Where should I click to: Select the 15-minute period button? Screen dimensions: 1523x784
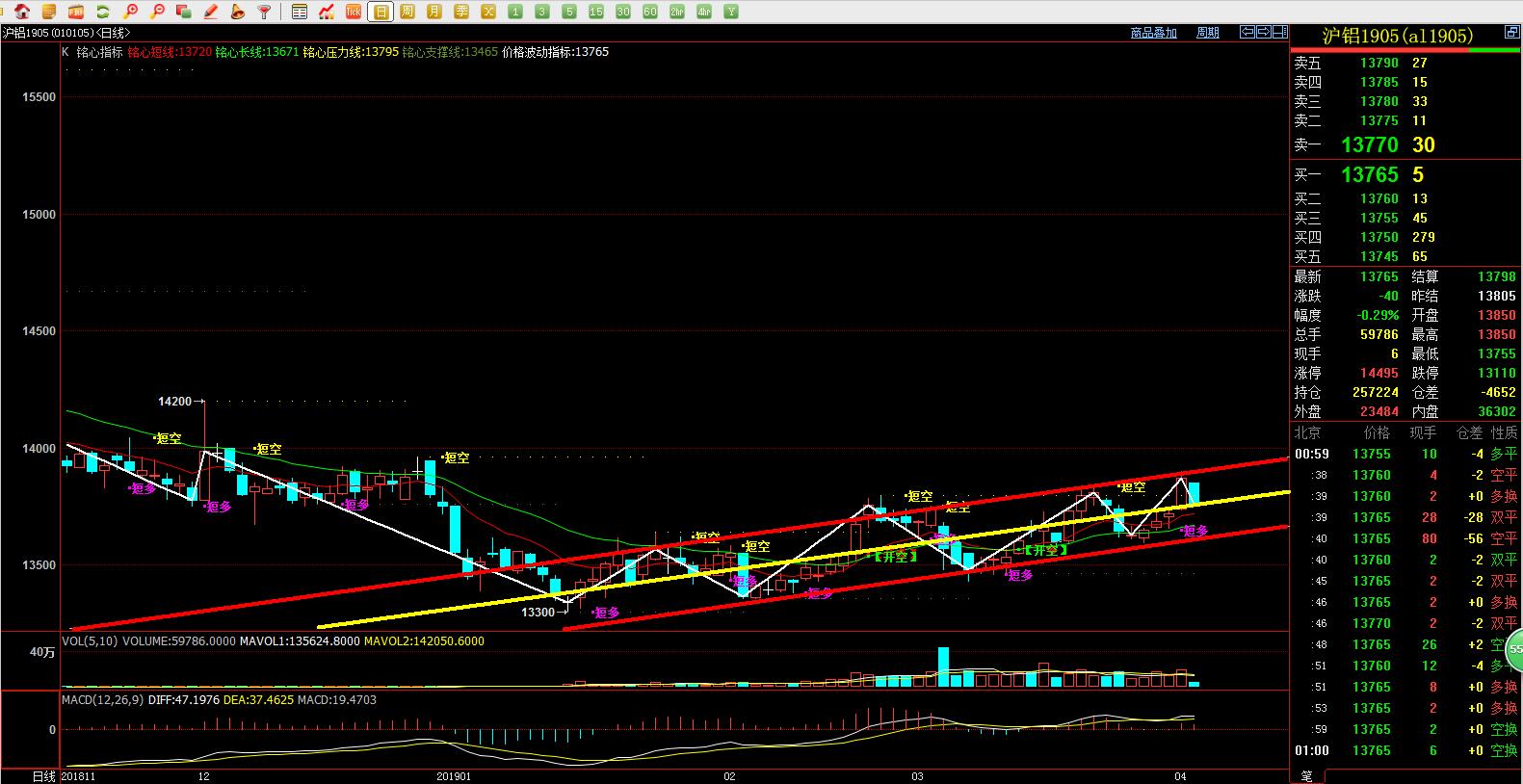coord(596,12)
